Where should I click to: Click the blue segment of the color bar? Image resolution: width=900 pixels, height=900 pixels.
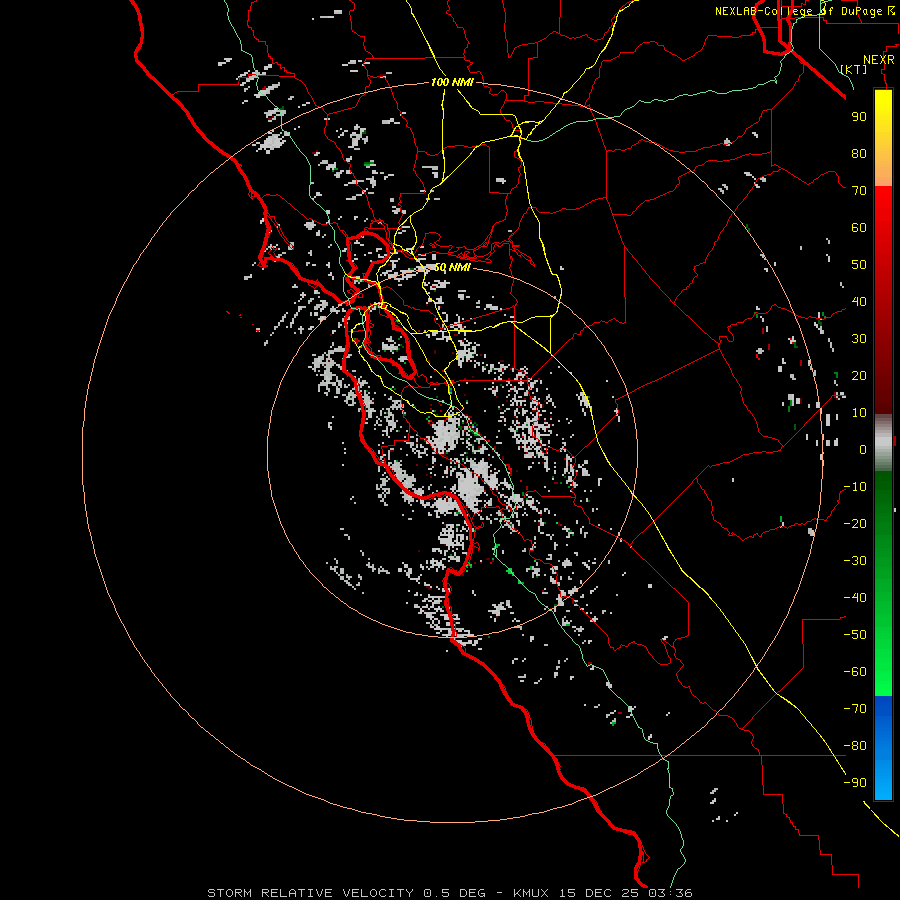tap(883, 748)
